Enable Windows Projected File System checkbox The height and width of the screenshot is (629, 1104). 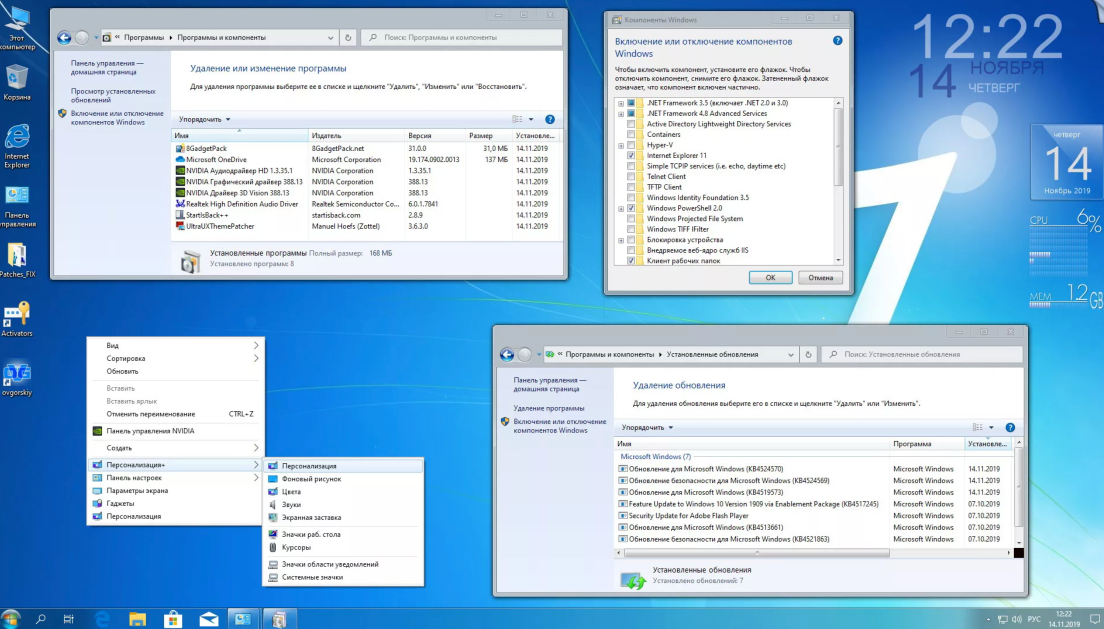(631, 219)
